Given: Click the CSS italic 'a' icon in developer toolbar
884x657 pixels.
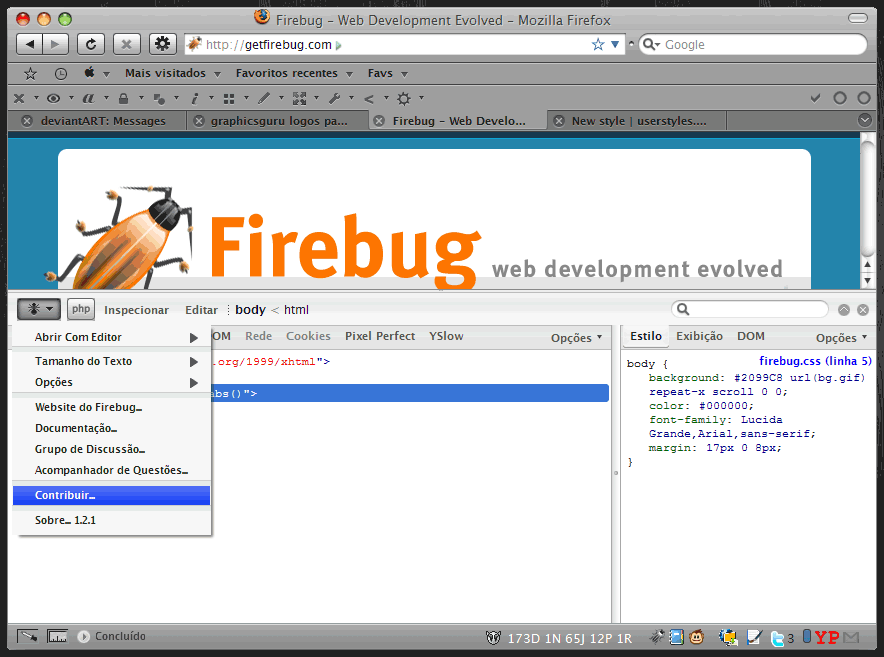Looking at the screenshot, I should 88,99.
